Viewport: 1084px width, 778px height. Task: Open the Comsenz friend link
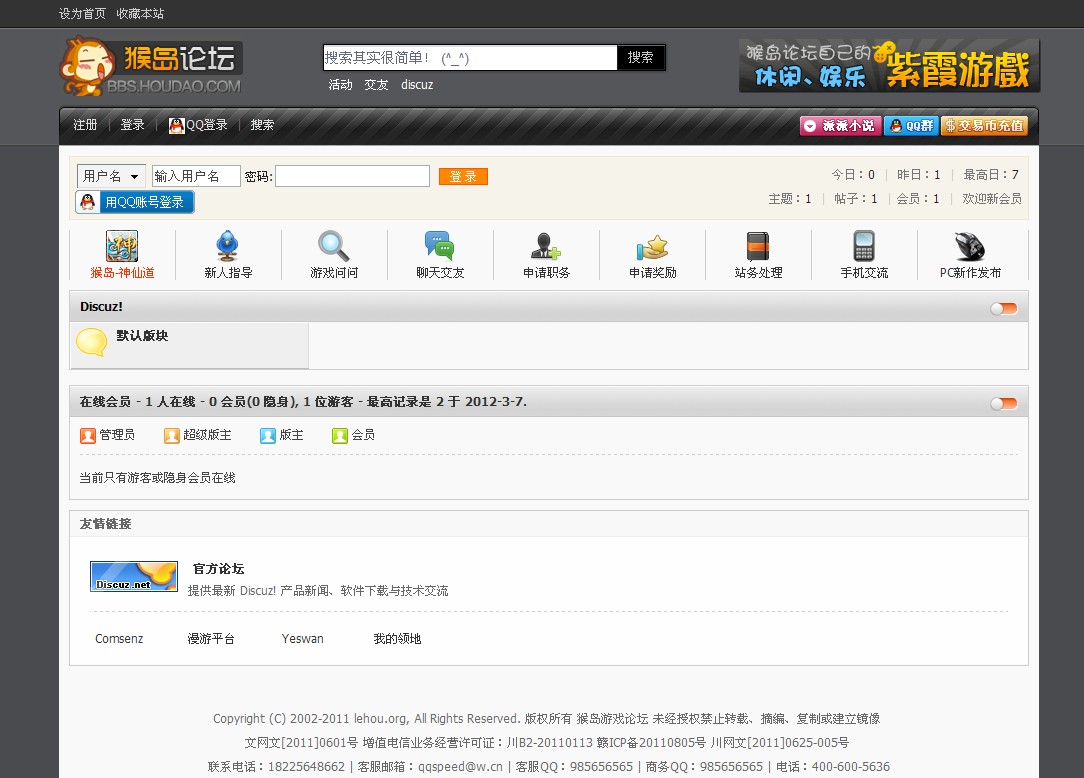tap(119, 638)
